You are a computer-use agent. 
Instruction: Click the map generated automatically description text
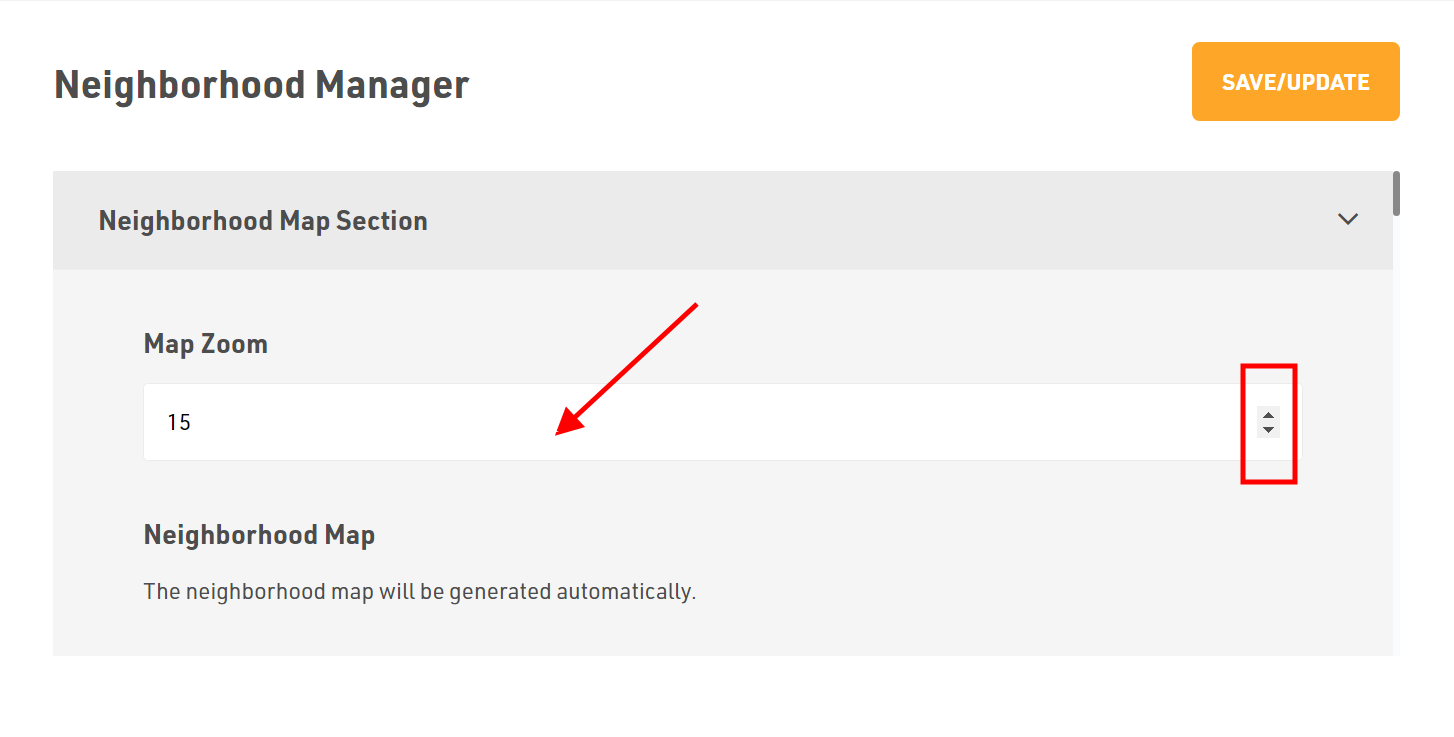[420, 591]
